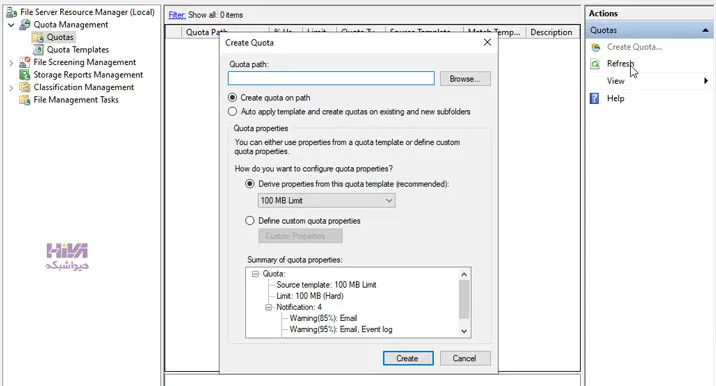The height and width of the screenshot is (386, 716).
Task: Click the summary list scroll up arrow
Action: tap(464, 275)
